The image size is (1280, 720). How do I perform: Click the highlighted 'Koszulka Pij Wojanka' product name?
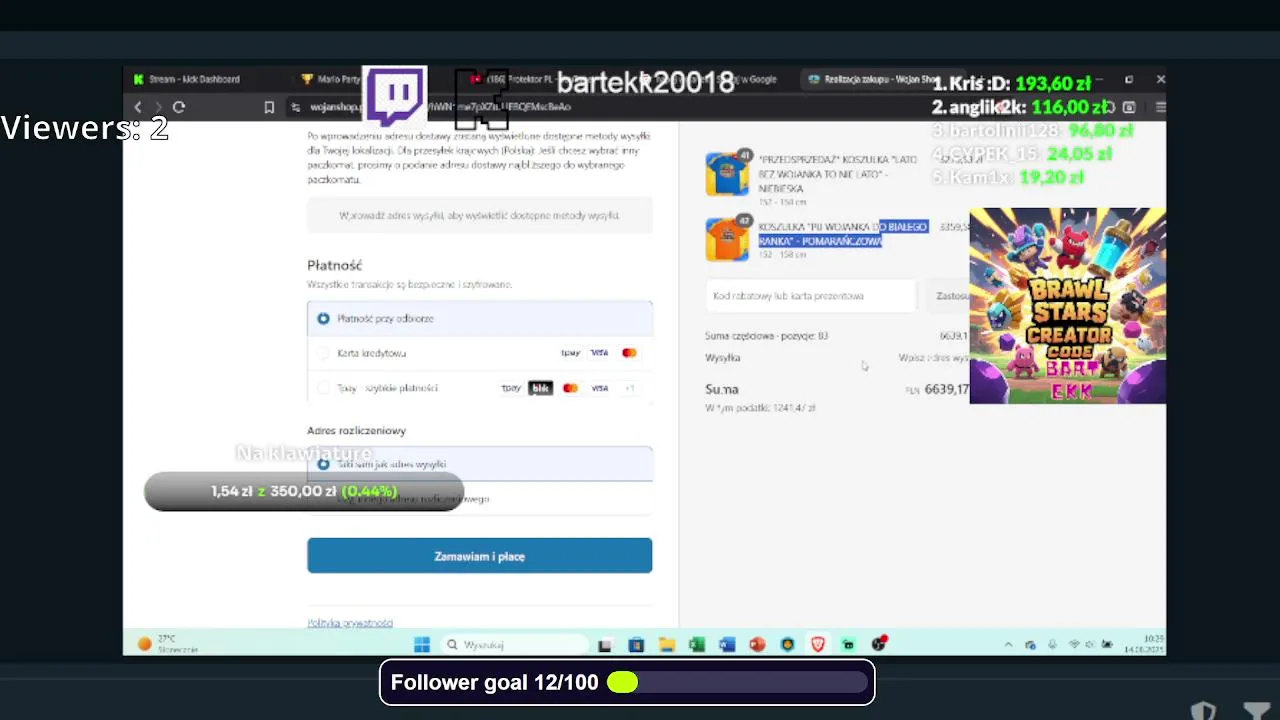pos(843,234)
